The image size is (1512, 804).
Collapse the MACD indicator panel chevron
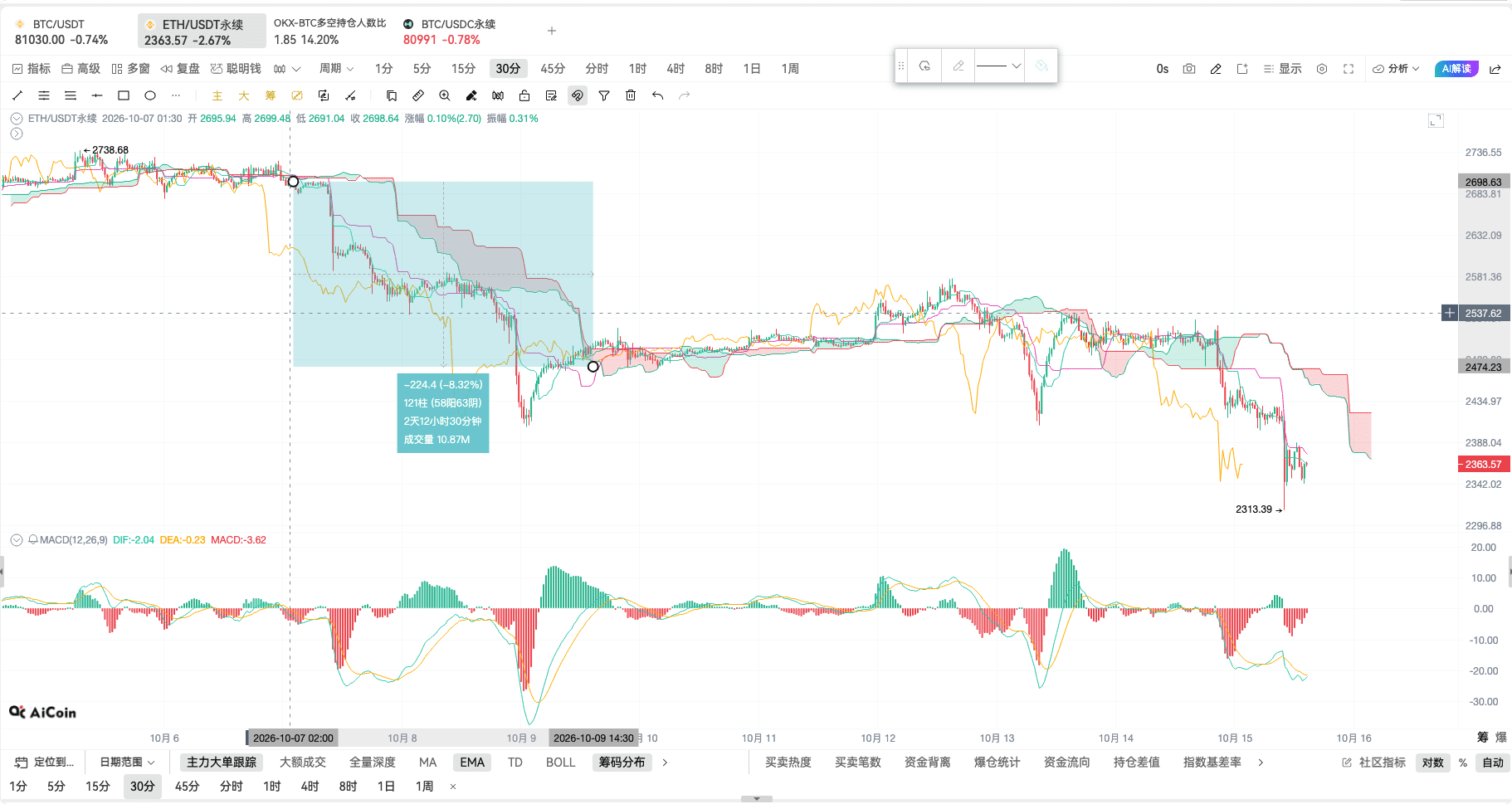click(17, 540)
